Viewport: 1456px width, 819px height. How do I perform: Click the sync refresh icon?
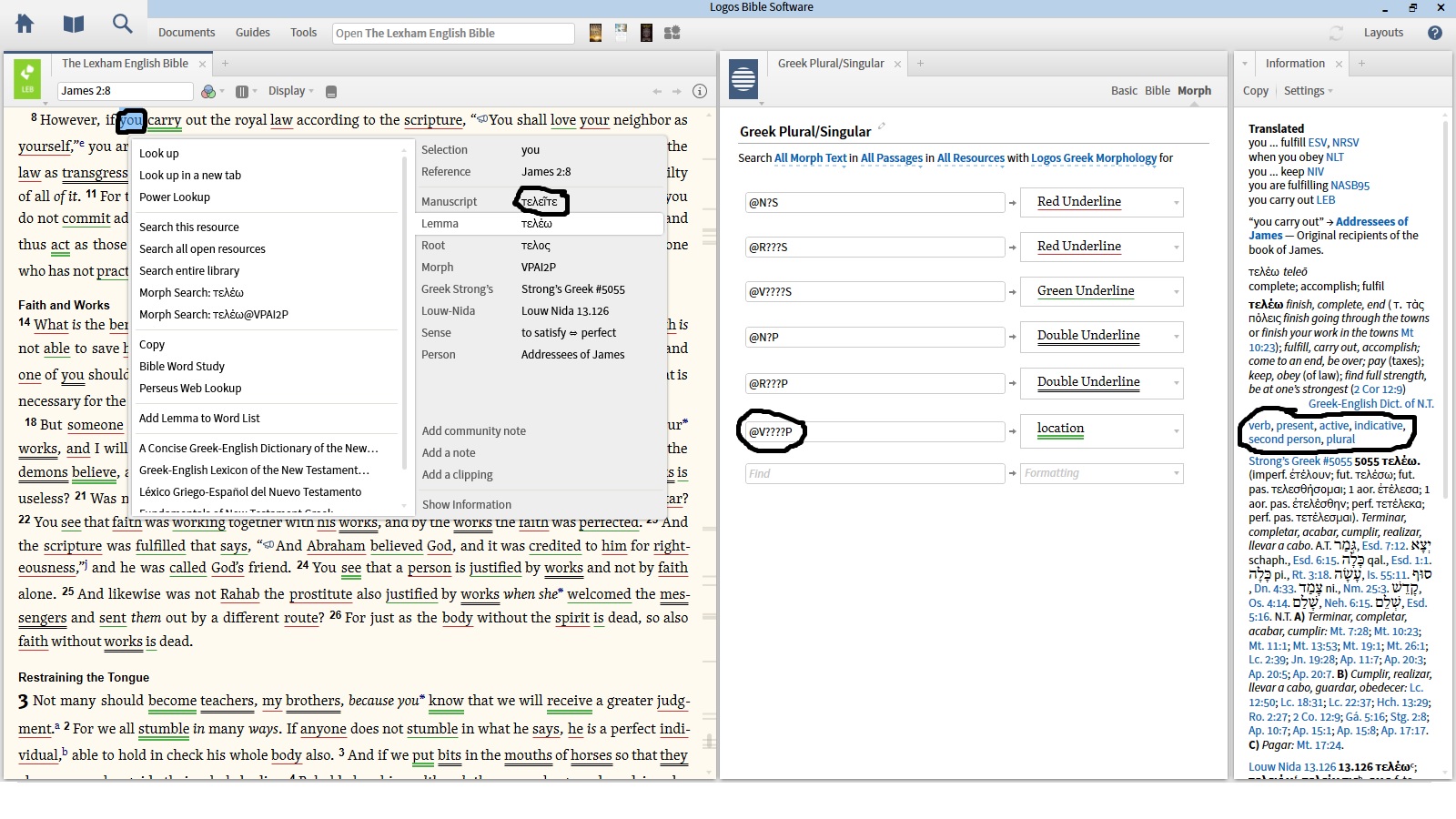point(1336,33)
